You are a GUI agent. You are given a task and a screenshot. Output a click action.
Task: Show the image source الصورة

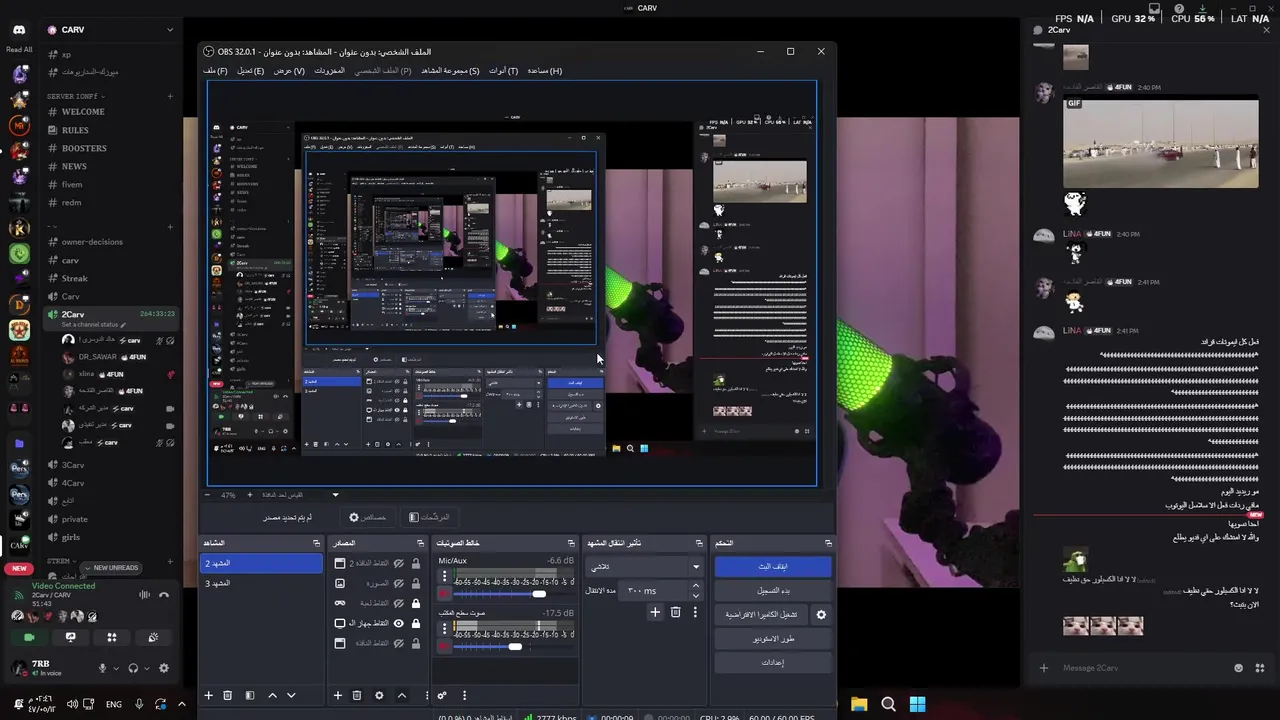398,583
